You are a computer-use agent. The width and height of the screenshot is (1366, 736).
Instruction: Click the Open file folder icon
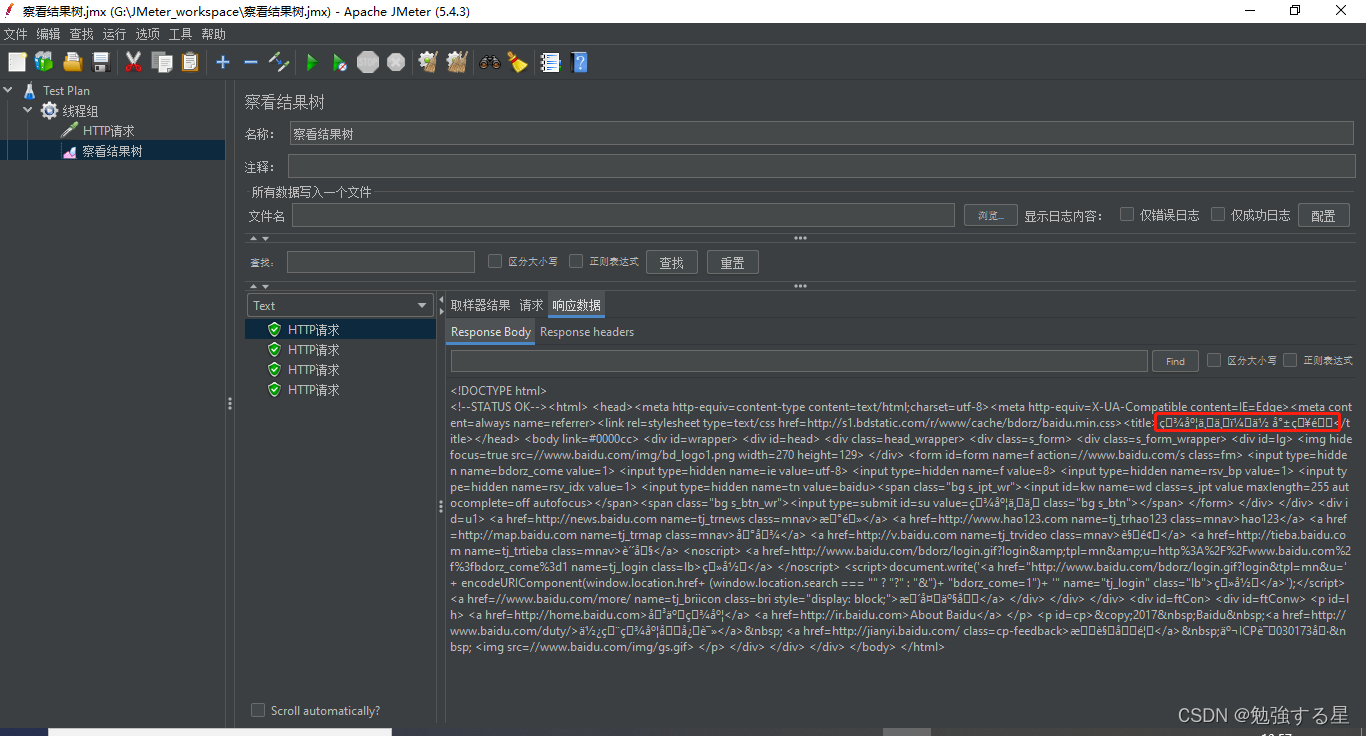click(72, 62)
